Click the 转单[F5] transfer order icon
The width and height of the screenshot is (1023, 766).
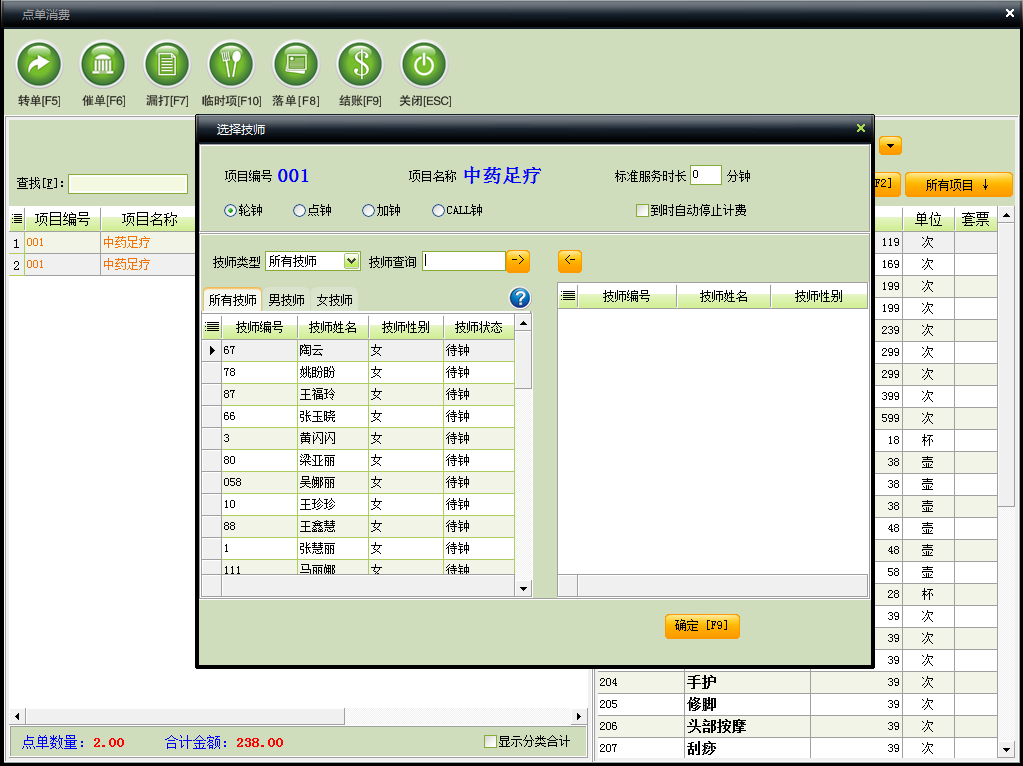pyautogui.click(x=39, y=65)
